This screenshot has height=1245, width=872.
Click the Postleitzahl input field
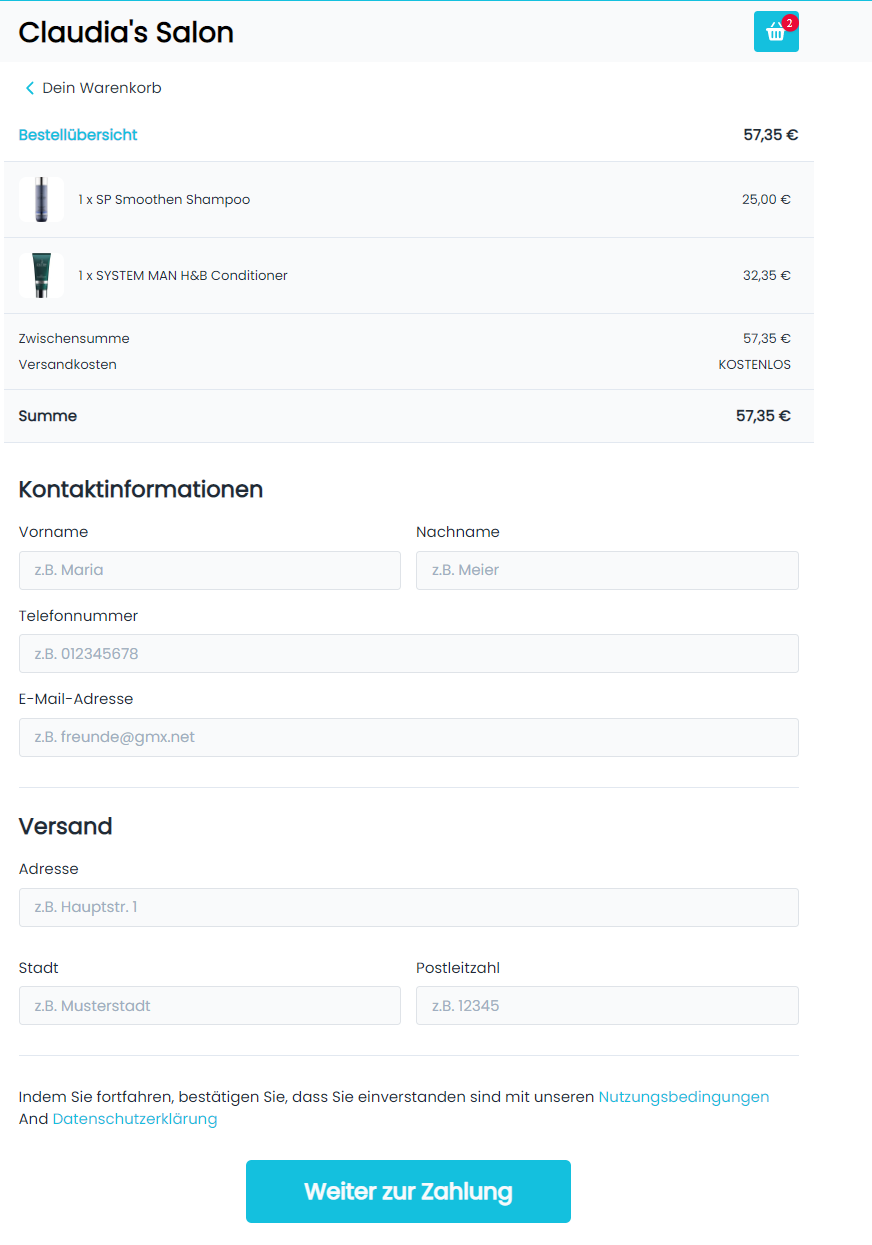(607, 1006)
